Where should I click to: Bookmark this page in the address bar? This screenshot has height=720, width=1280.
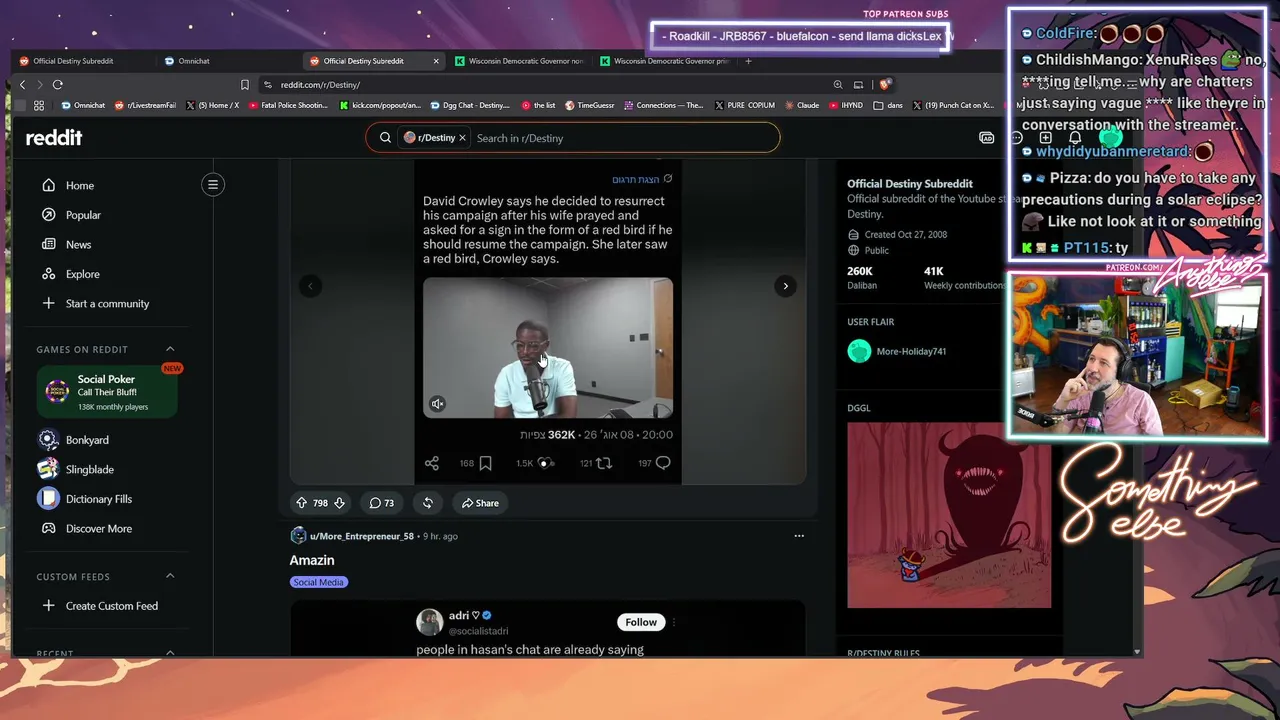(x=245, y=85)
